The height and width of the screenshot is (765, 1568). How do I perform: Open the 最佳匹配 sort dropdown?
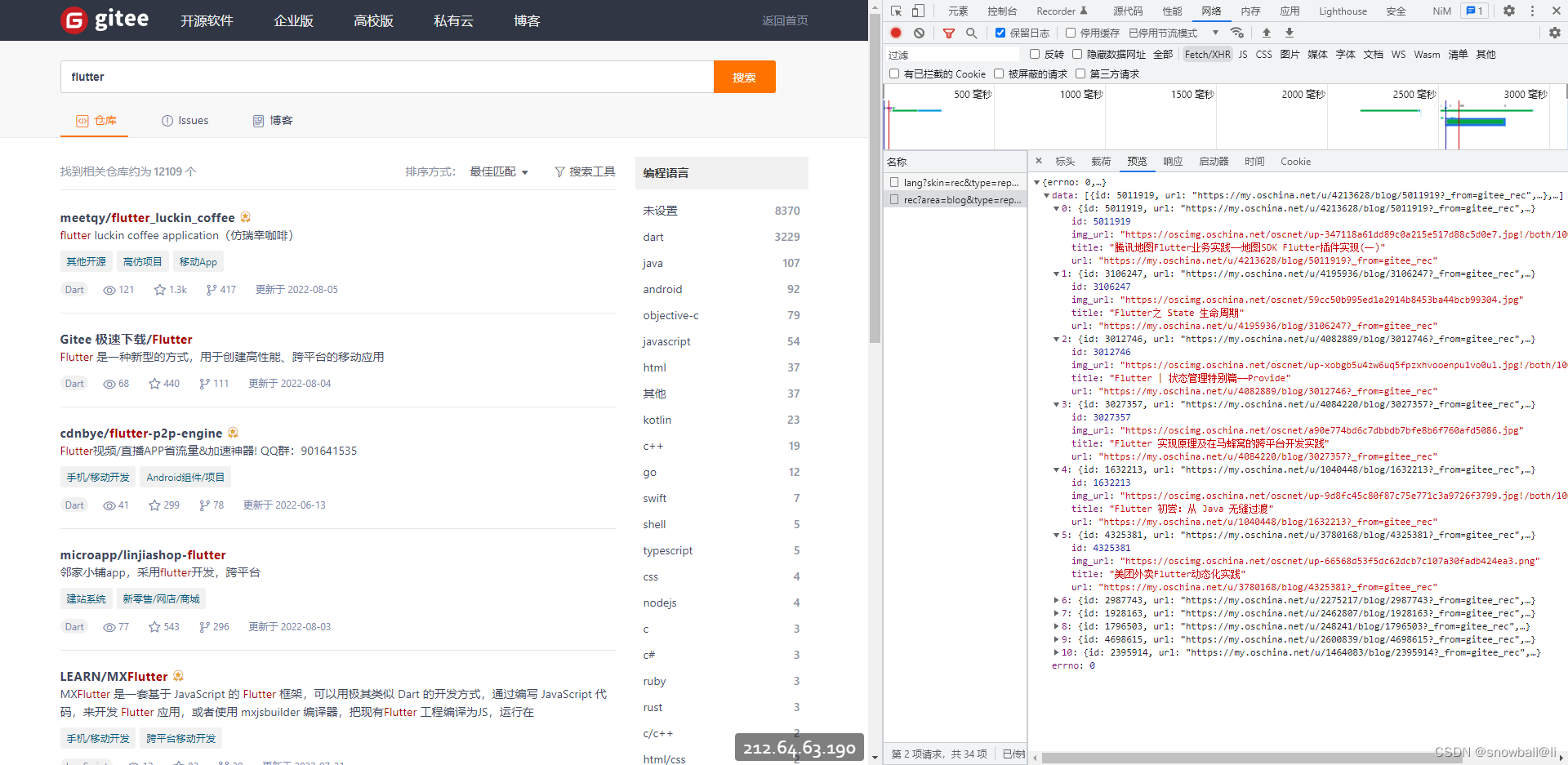499,171
